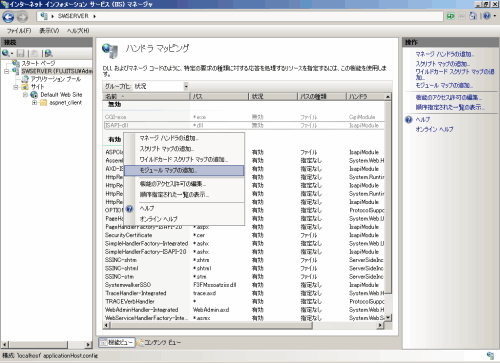Sort by the パス column header
This screenshot has height=363, width=500.
tap(220, 97)
